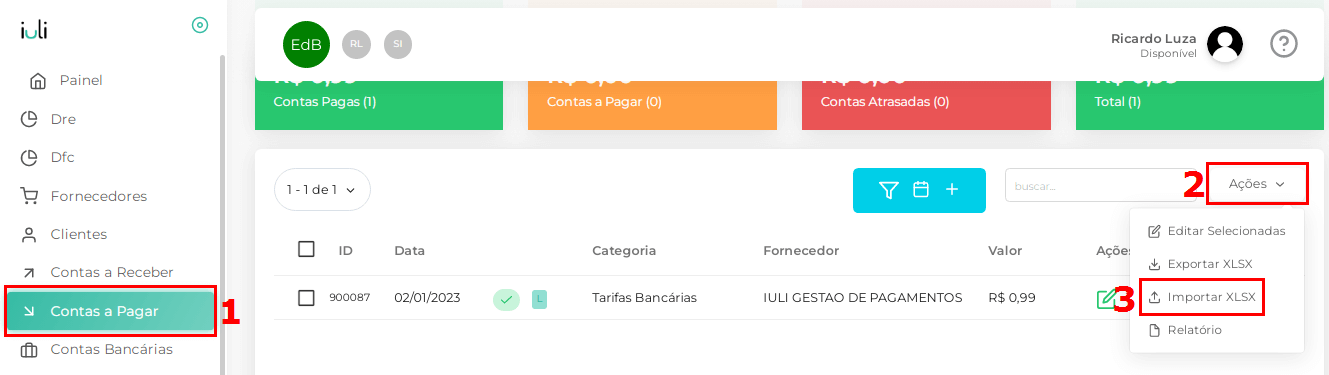Open Contas a Pagar in sidebar
The image size is (1329, 375).
[110, 311]
